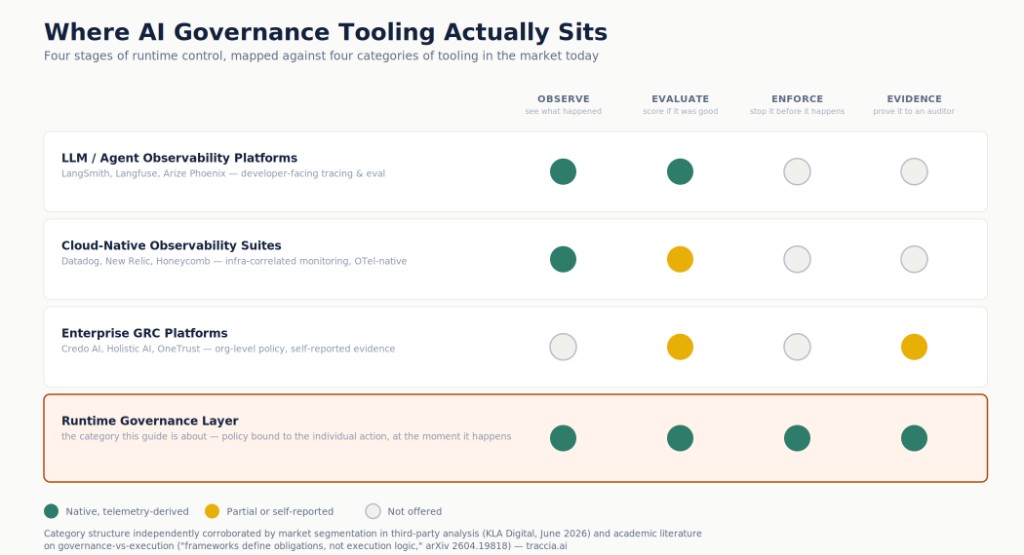The height and width of the screenshot is (555, 1024).
Task: Click the green Enforce dot for Runtime Governance Layer
Action: tap(797, 438)
